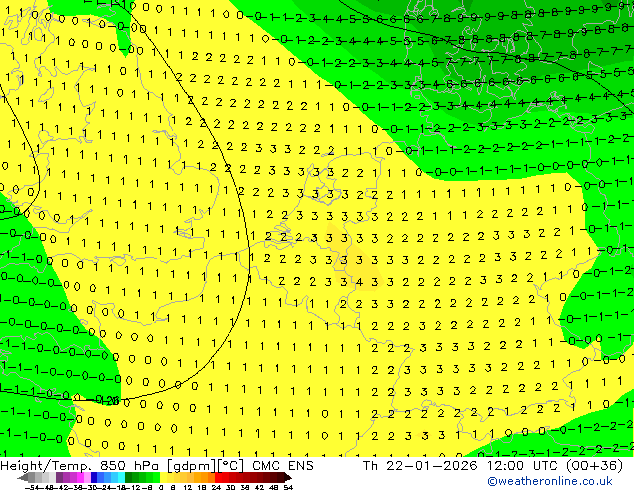Click the dark blue legend swatch at -30
Viewport: 634px width, 490px height.
[x=94, y=477]
